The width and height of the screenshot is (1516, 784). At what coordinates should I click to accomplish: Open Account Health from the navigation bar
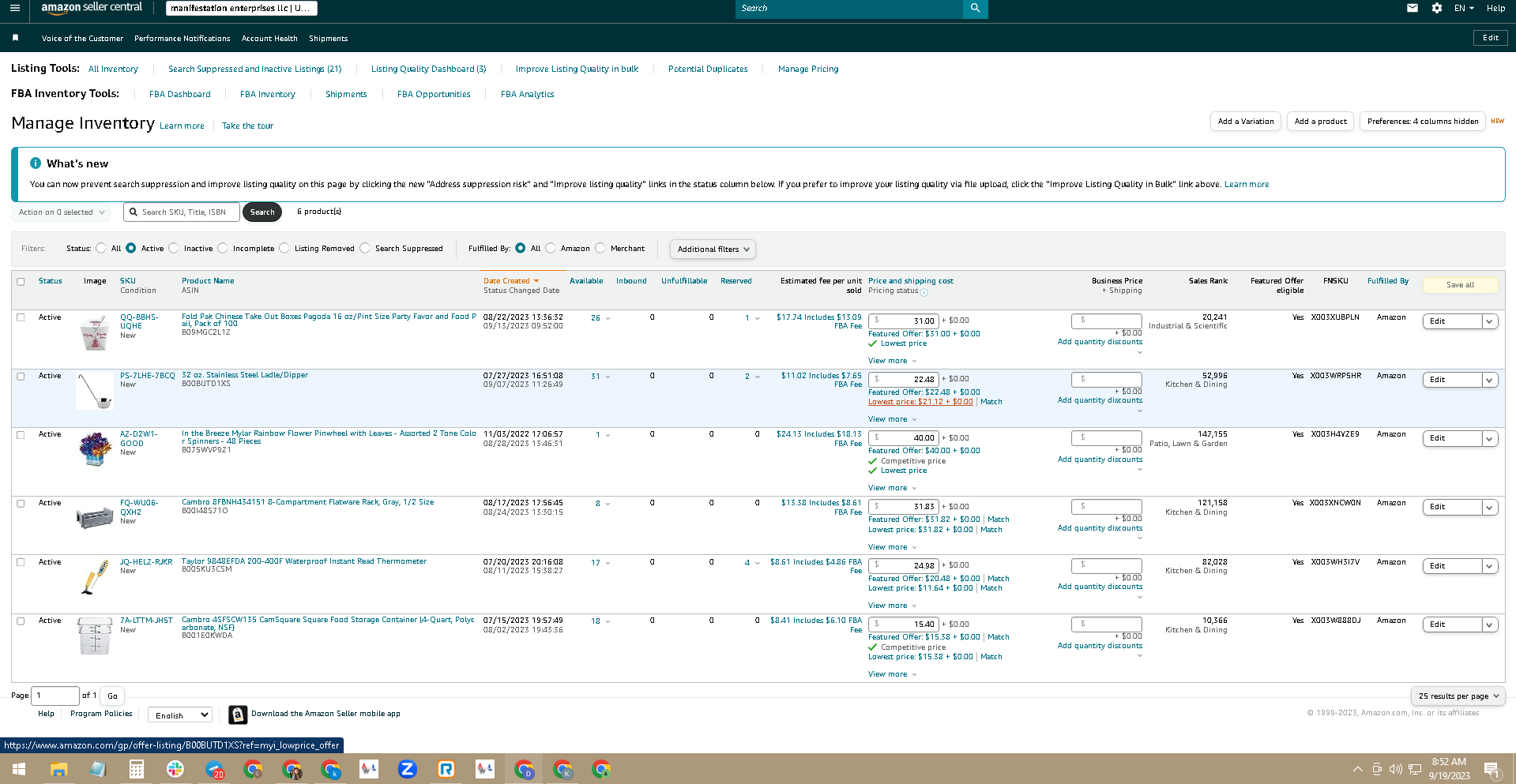pos(269,38)
